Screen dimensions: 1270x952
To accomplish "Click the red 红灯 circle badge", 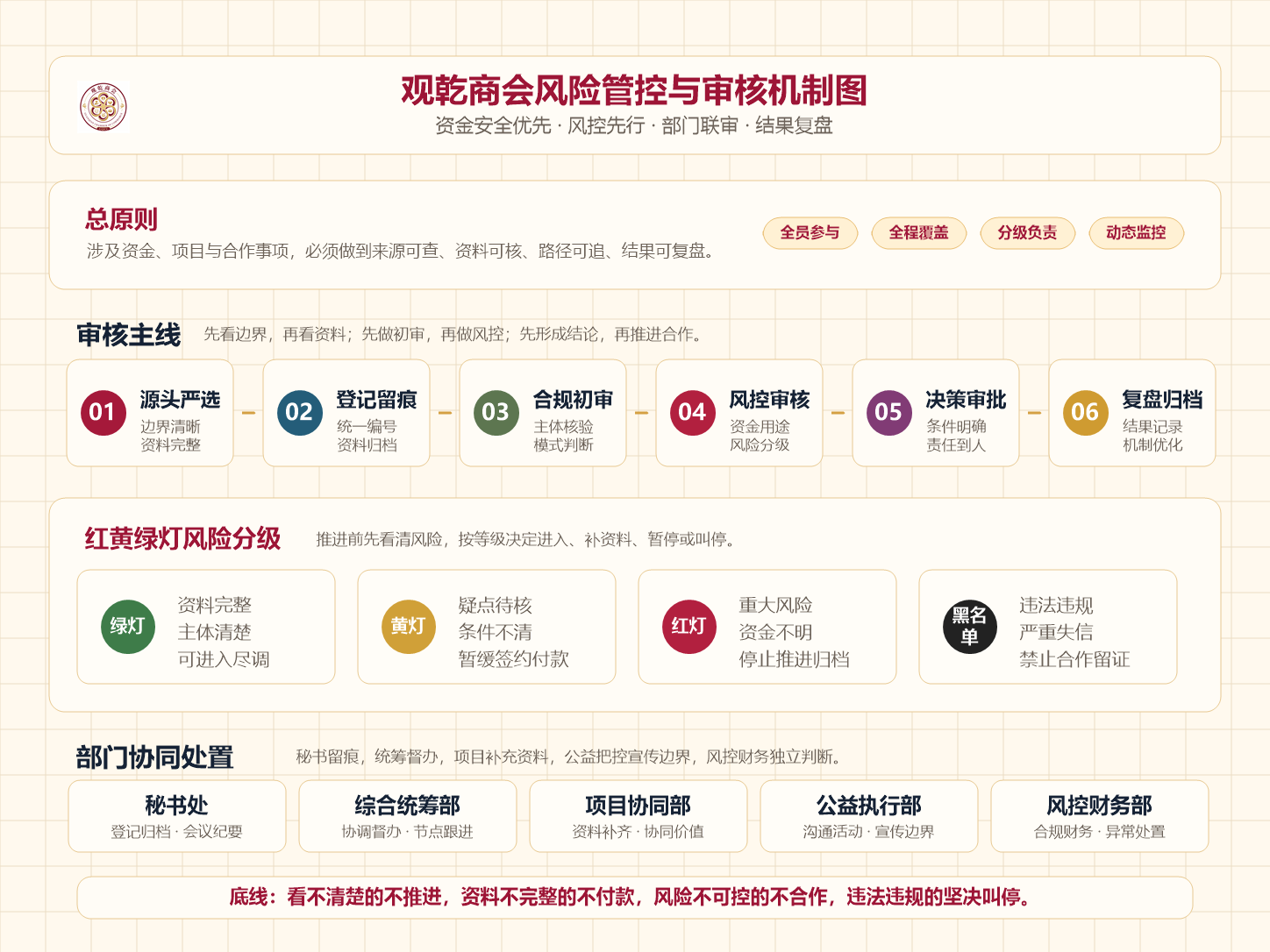I will click(x=689, y=627).
